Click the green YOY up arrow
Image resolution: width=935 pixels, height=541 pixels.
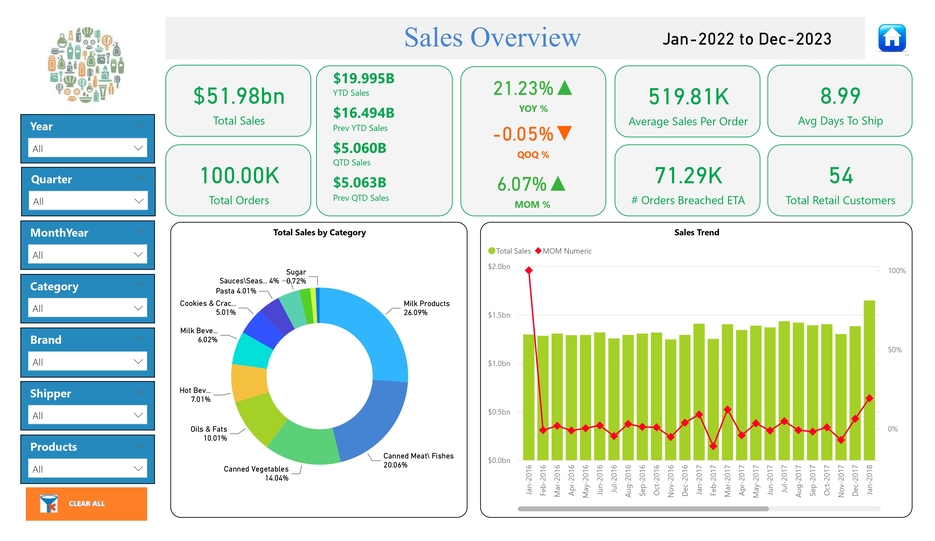coord(565,88)
